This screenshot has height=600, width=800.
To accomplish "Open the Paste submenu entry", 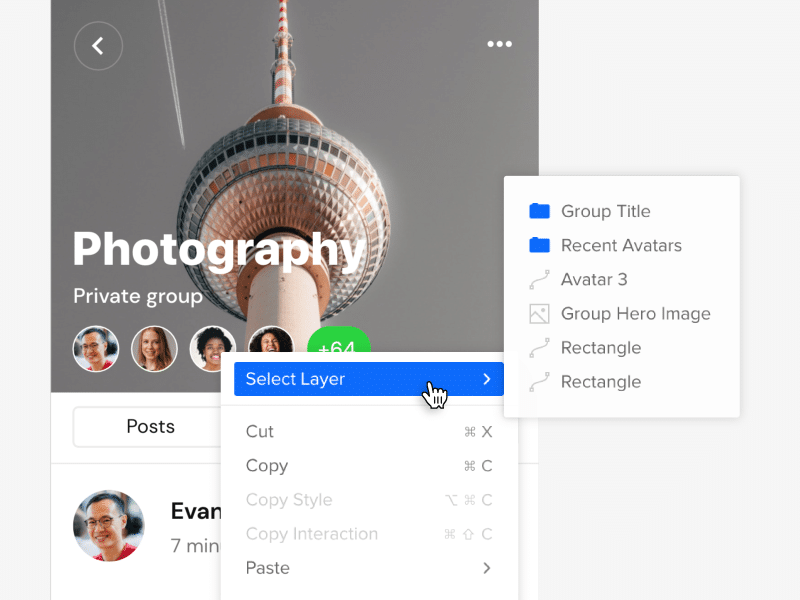I will tap(368, 568).
